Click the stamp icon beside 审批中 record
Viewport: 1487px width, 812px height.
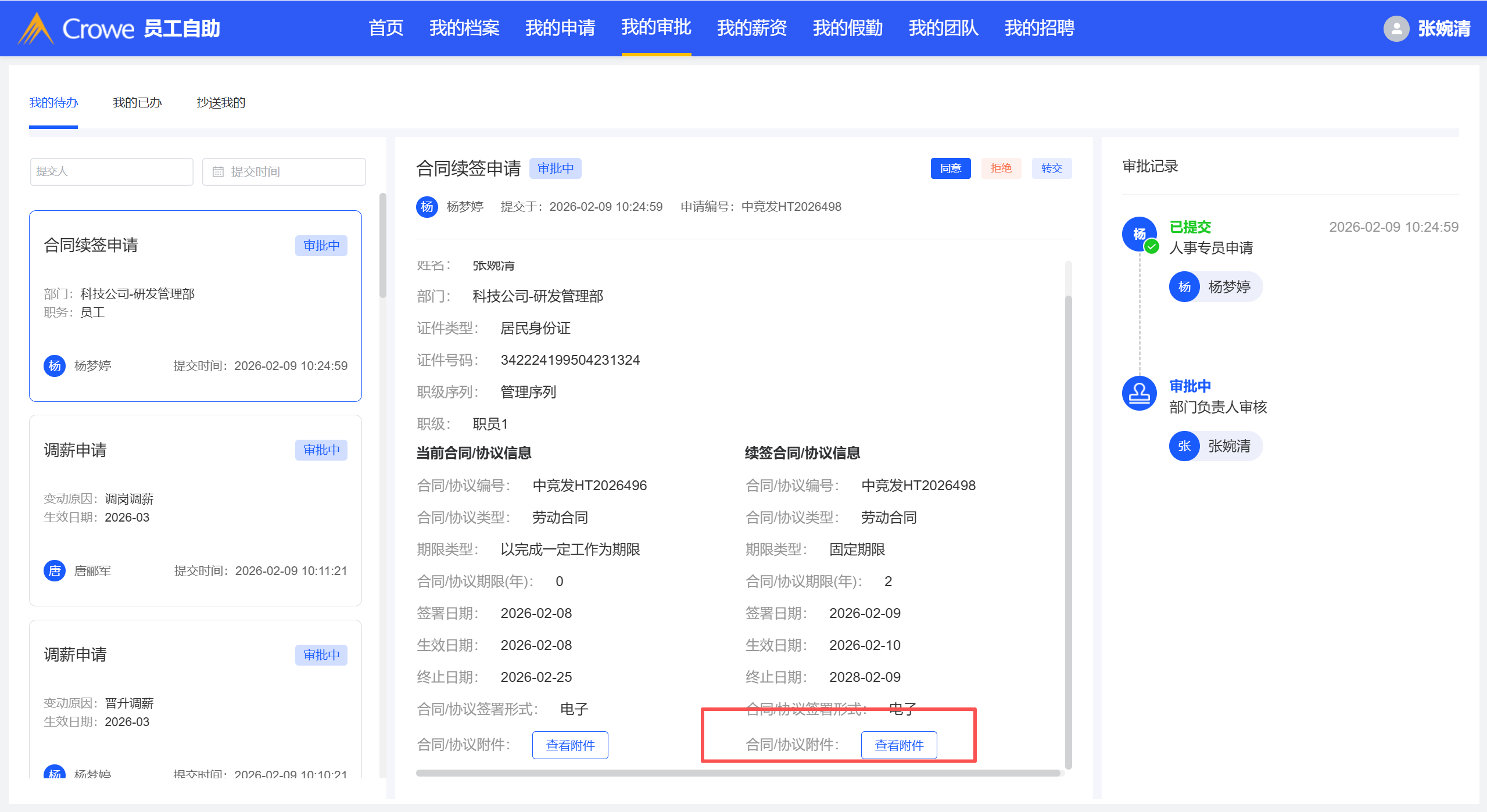1139,393
